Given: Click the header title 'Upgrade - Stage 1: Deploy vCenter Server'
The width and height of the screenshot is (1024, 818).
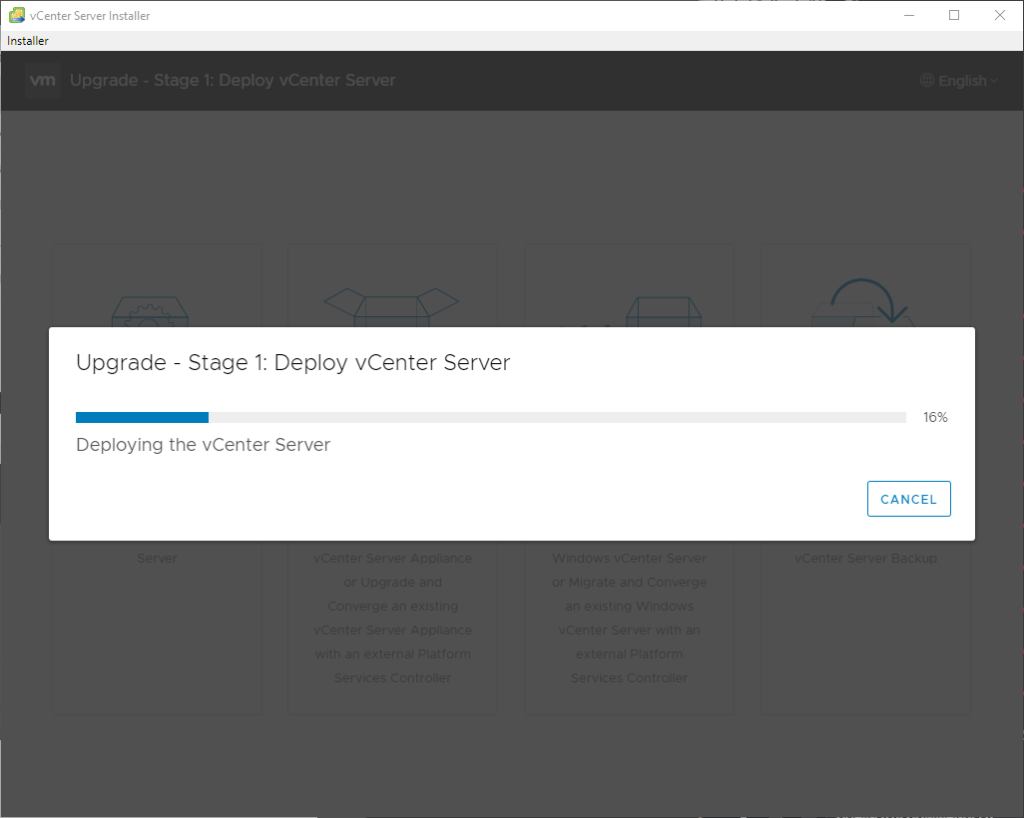Looking at the screenshot, I should [232, 80].
